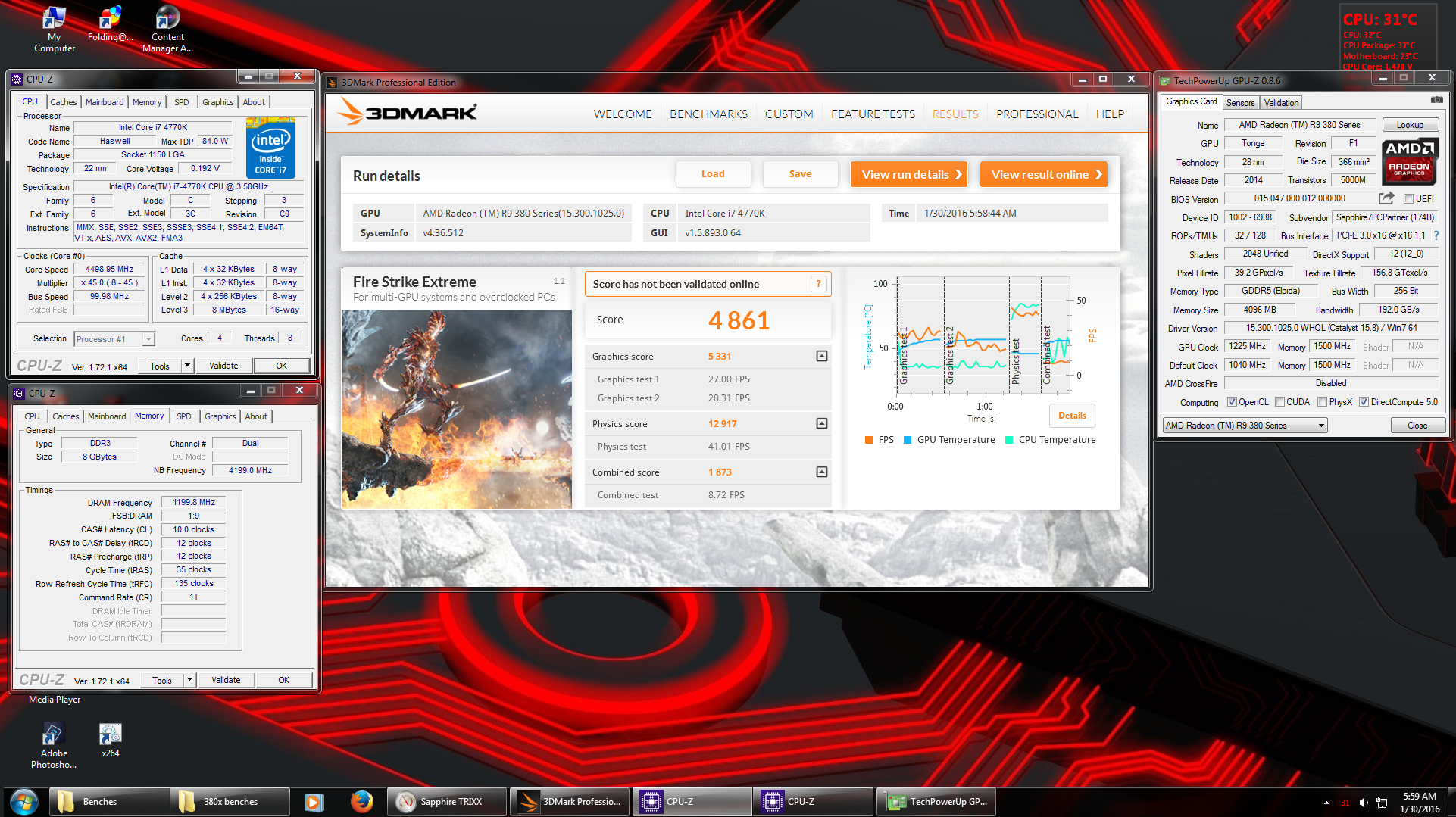The width and height of the screenshot is (1456, 817).
Task: Click the blue GPU Temperature legend swatch
Action: pyautogui.click(x=908, y=440)
